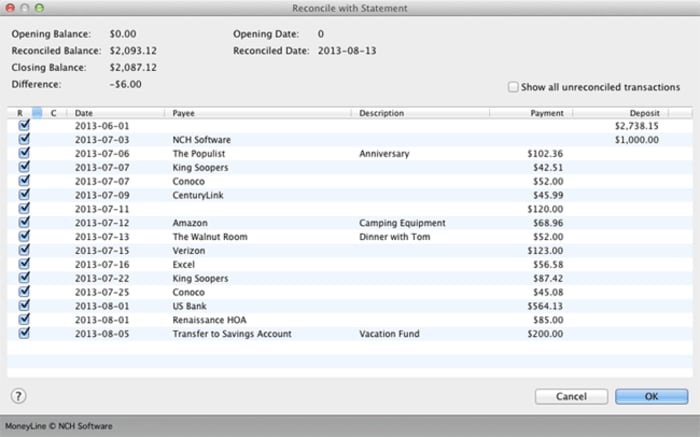The height and width of the screenshot is (437, 700).
Task: Confirm reconciliation with OK button
Action: [651, 396]
